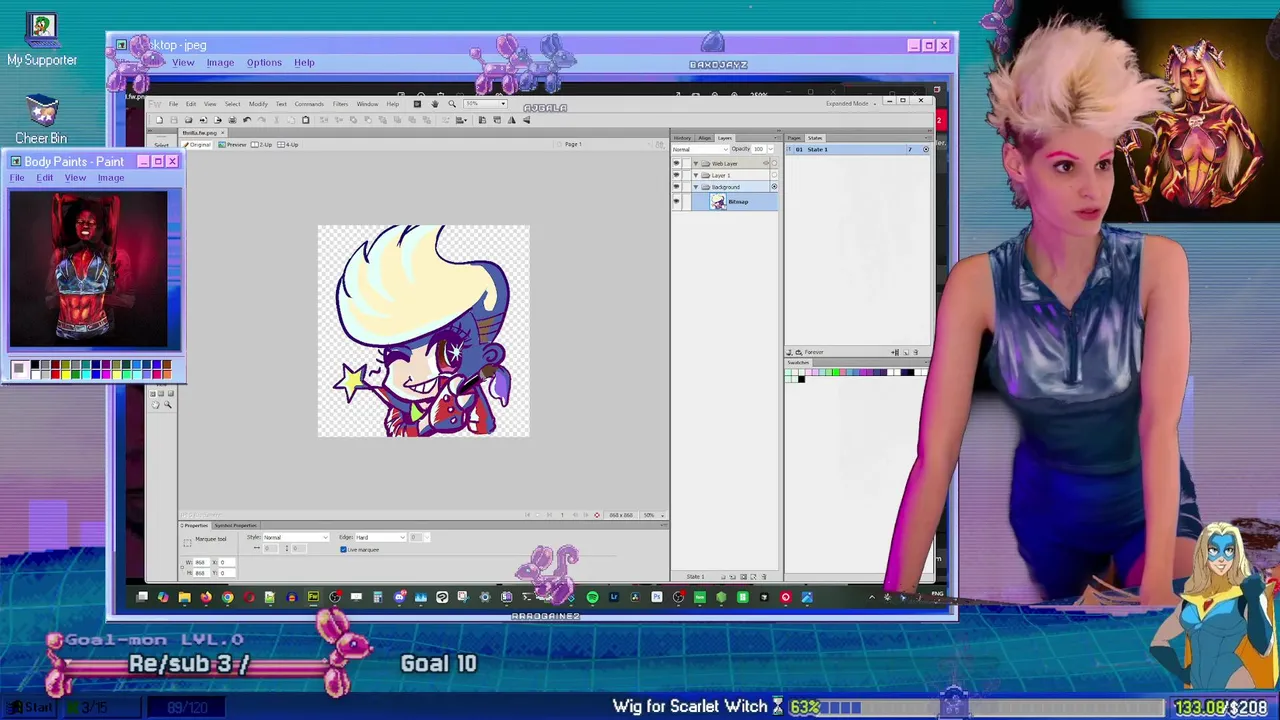
Task: Set Layer 1 as the active target circle
Action: 774,175
